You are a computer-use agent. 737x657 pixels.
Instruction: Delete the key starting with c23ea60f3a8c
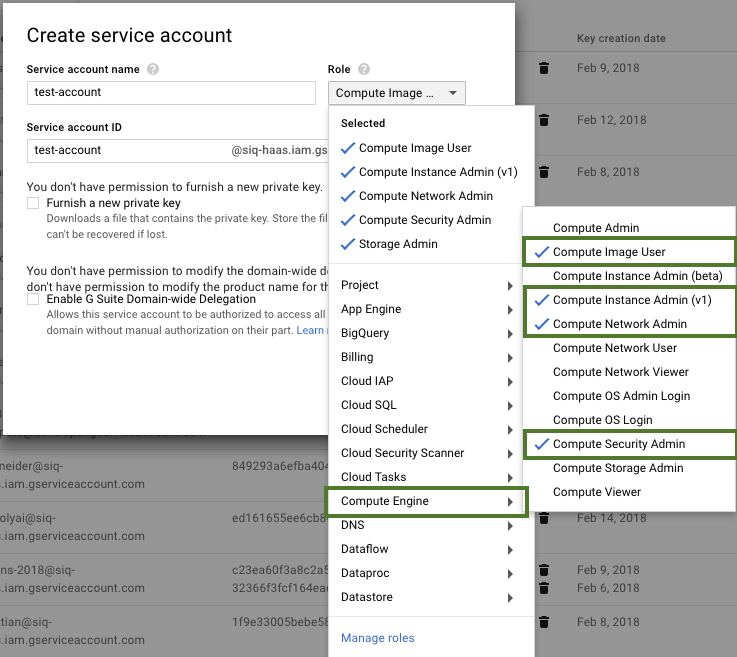click(544, 570)
